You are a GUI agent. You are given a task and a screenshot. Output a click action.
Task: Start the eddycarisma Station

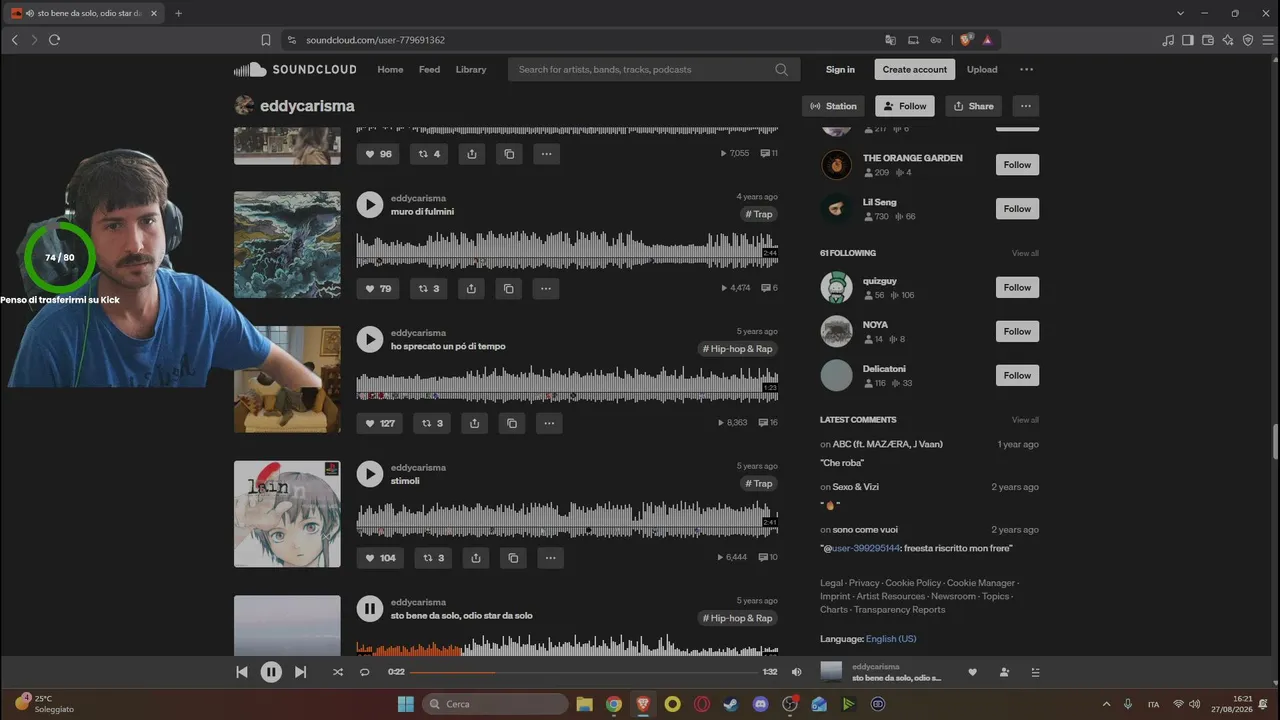833,106
